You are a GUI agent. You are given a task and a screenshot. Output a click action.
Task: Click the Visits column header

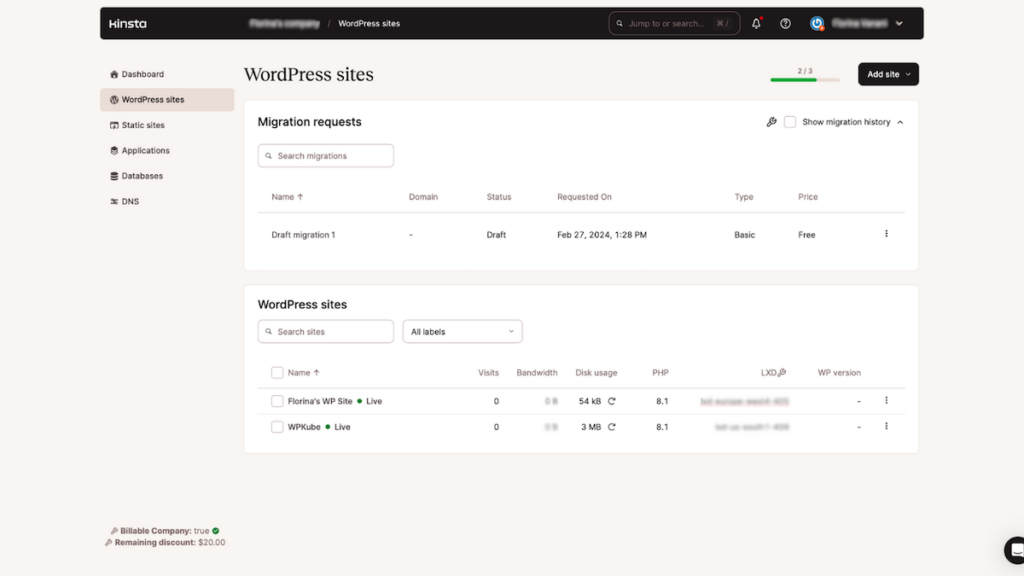488,373
